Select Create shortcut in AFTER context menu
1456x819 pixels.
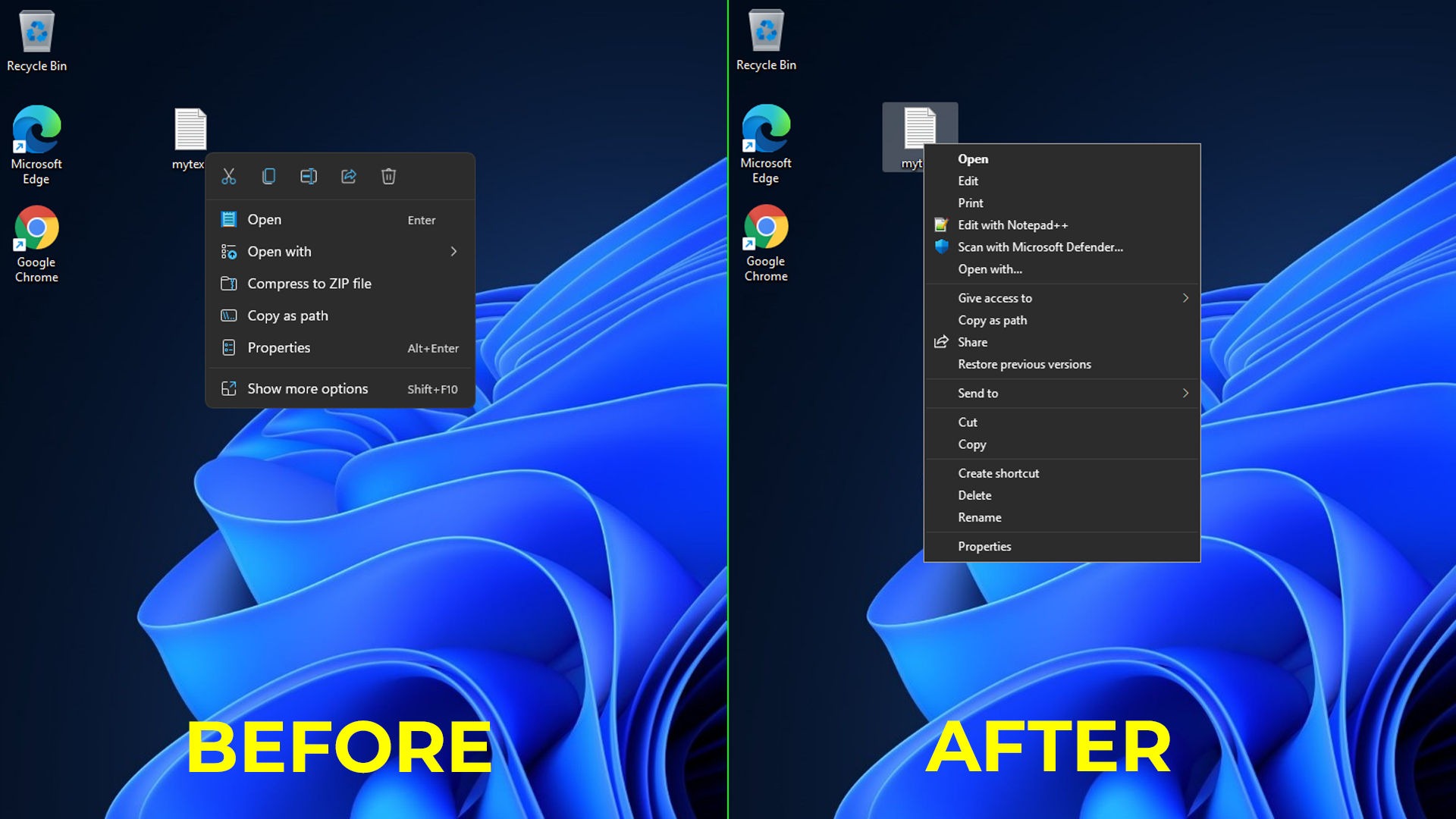point(997,472)
